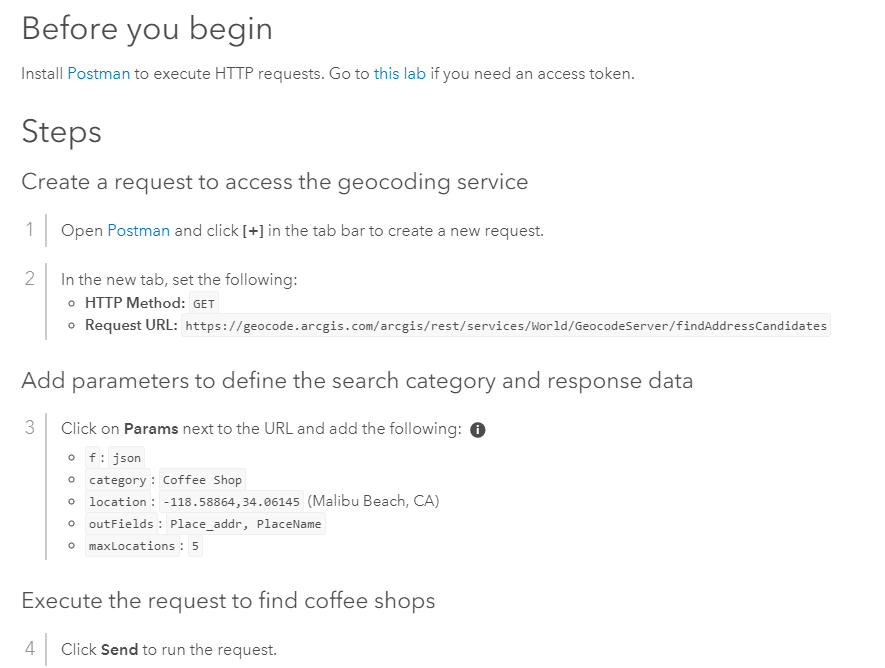Select the 'category' parameter key
The image size is (885, 668).
(117, 480)
